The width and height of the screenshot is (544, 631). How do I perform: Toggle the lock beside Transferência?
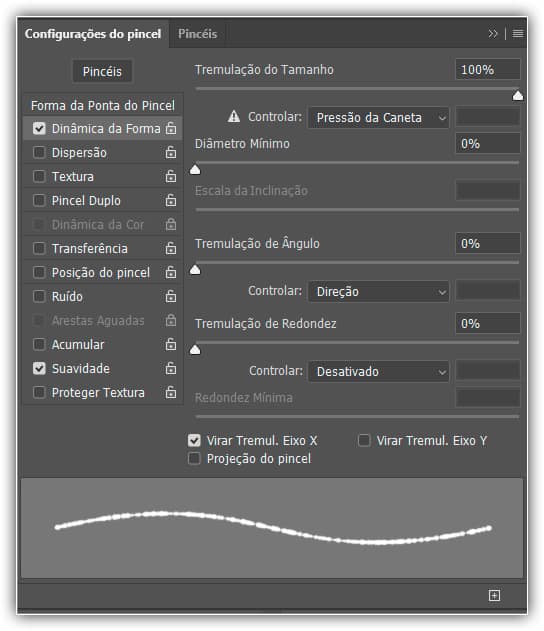point(171,248)
